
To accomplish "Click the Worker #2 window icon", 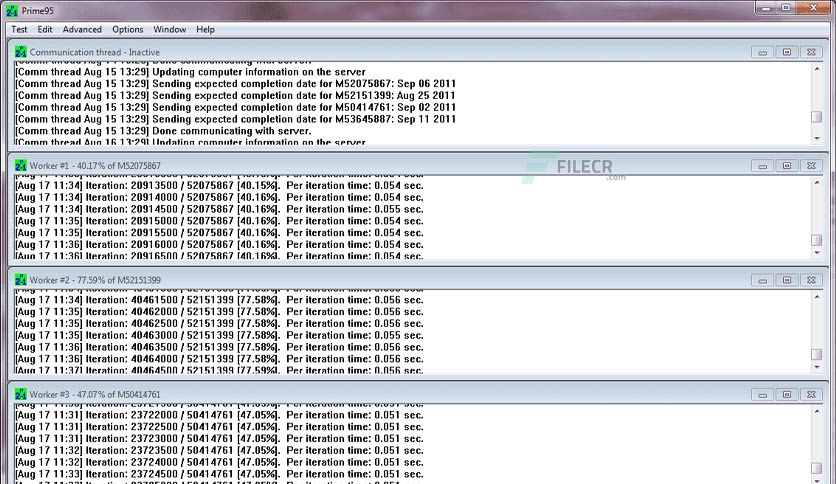I will 20,280.
